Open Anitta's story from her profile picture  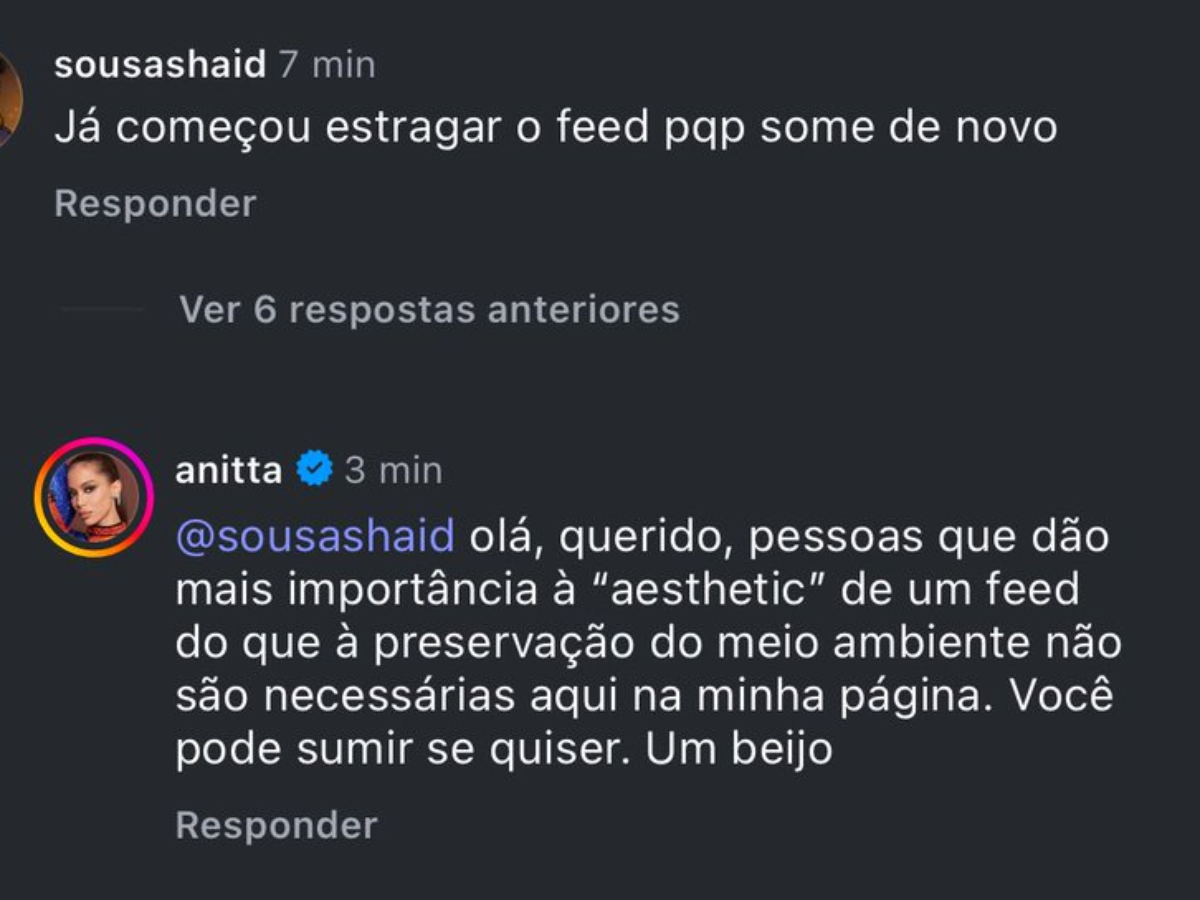(x=93, y=497)
